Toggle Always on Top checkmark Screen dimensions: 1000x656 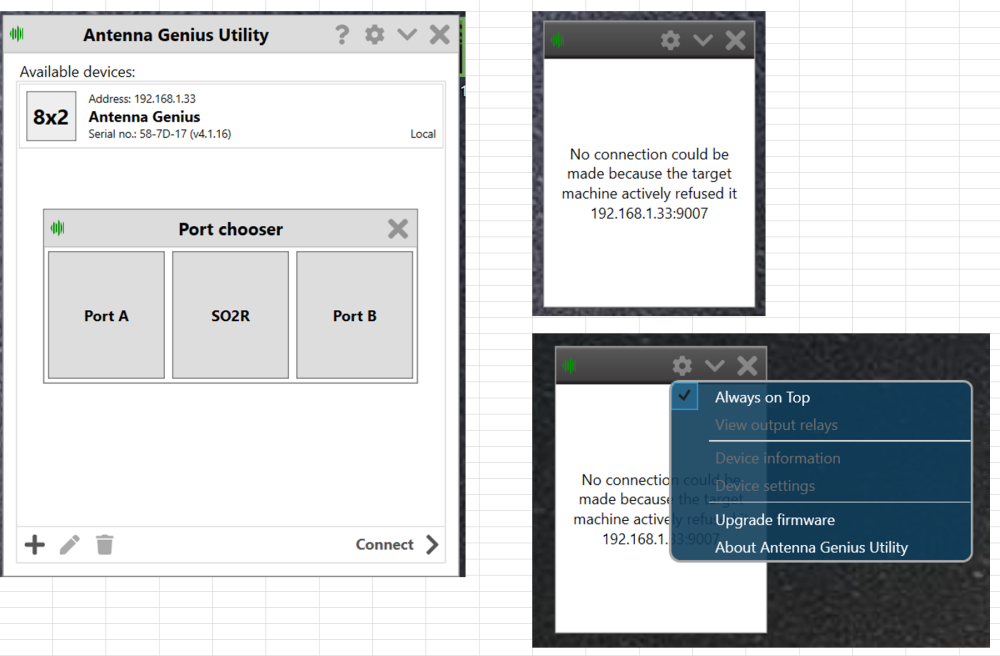pos(684,397)
